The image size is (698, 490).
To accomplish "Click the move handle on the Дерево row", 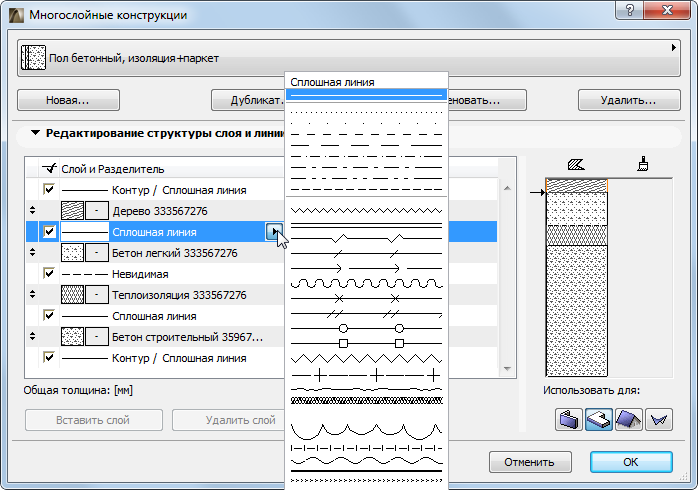I will [32, 210].
